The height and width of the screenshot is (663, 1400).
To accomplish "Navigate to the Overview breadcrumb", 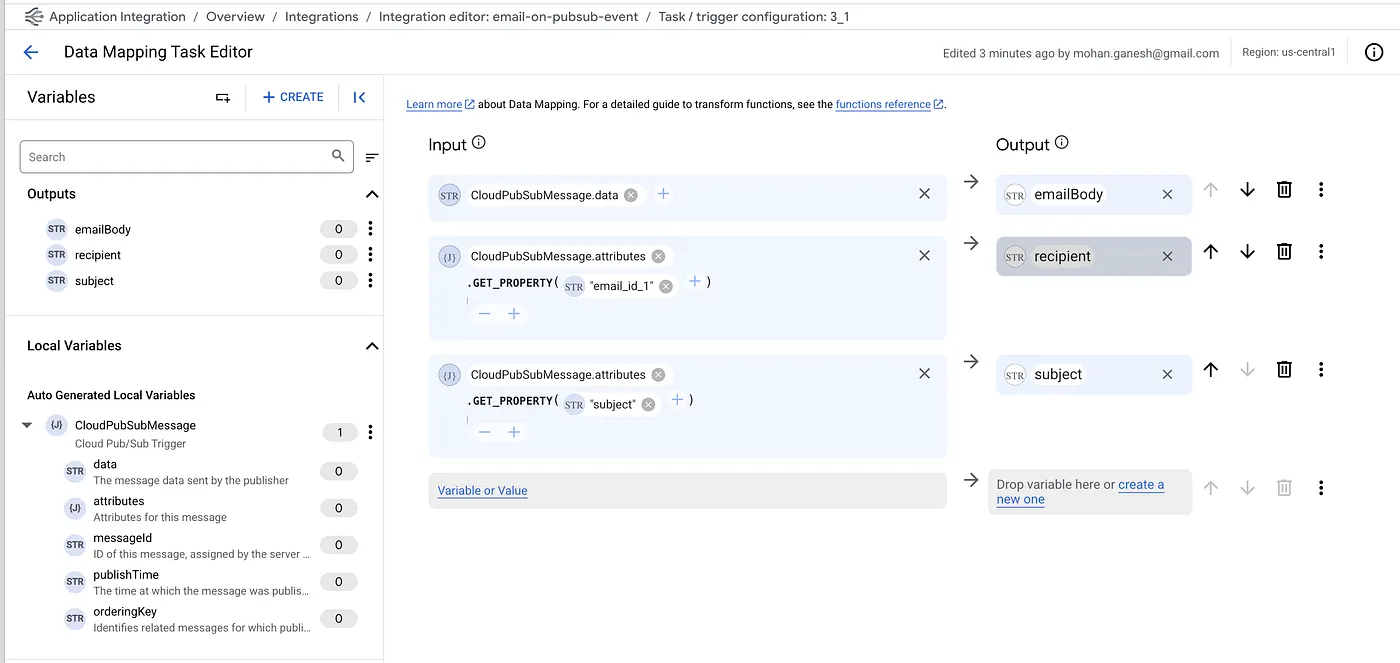I will point(235,17).
